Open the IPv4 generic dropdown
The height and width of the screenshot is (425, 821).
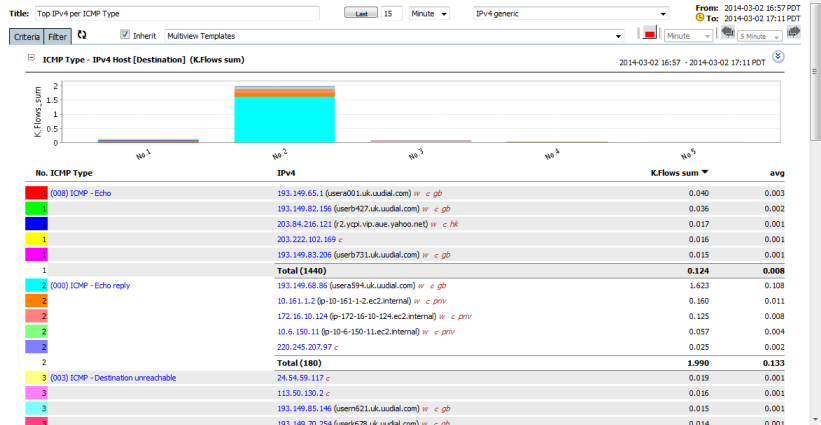(571, 14)
